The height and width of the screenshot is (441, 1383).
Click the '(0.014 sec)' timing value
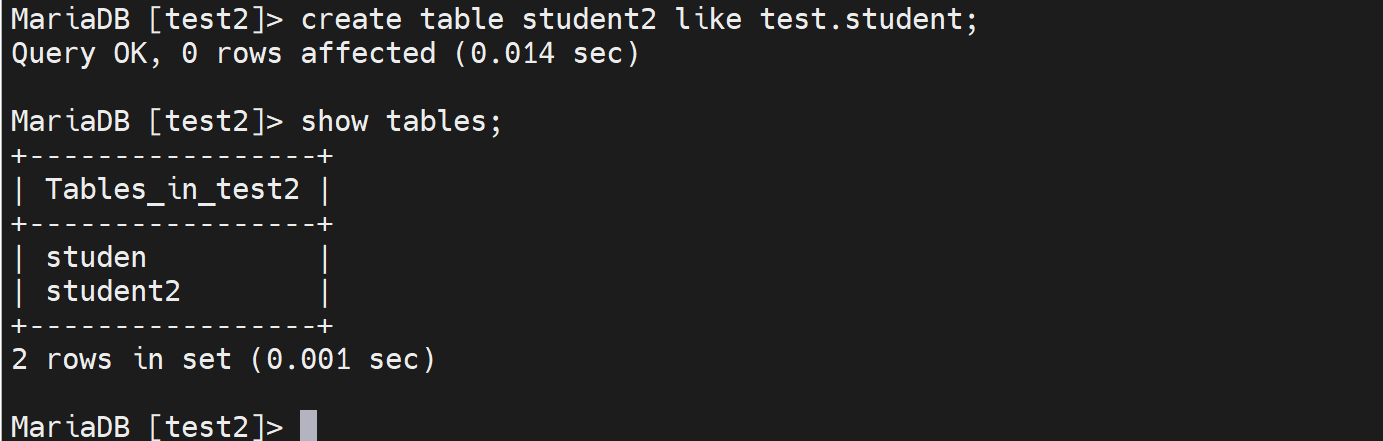[547, 53]
